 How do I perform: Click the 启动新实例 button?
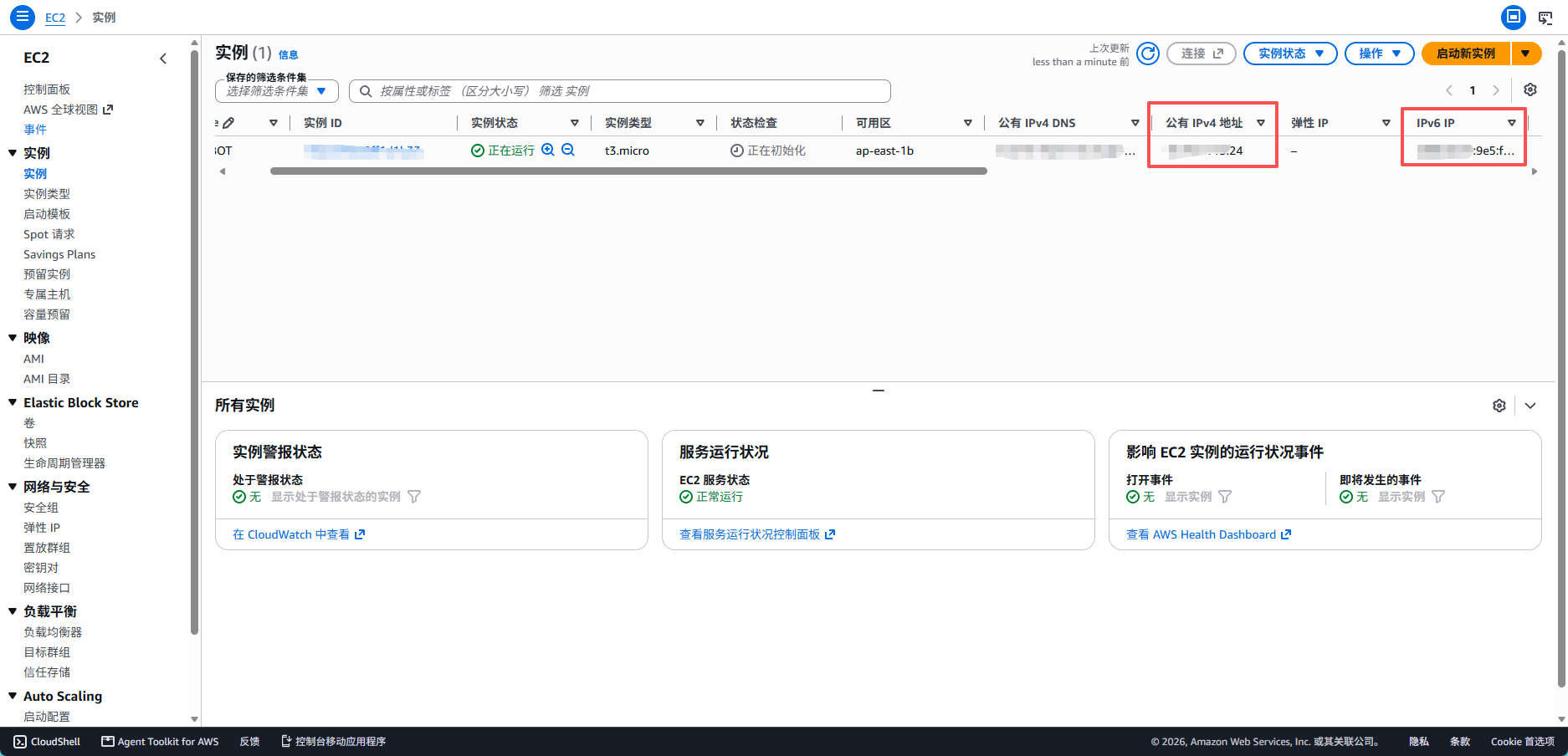click(1466, 54)
